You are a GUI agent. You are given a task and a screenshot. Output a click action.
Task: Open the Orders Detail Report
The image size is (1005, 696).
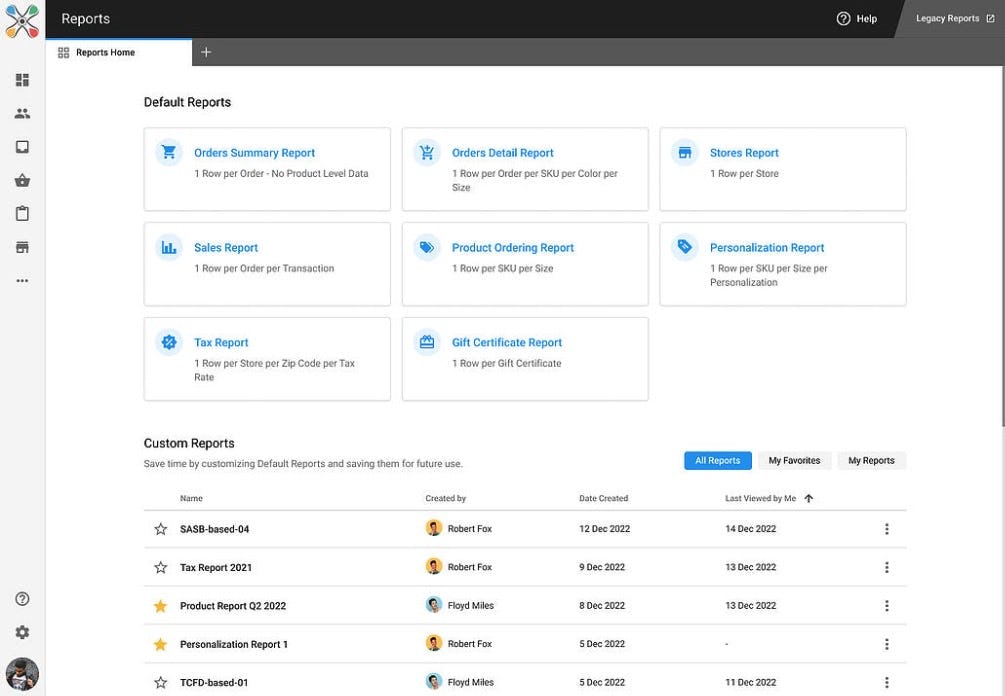(502, 152)
